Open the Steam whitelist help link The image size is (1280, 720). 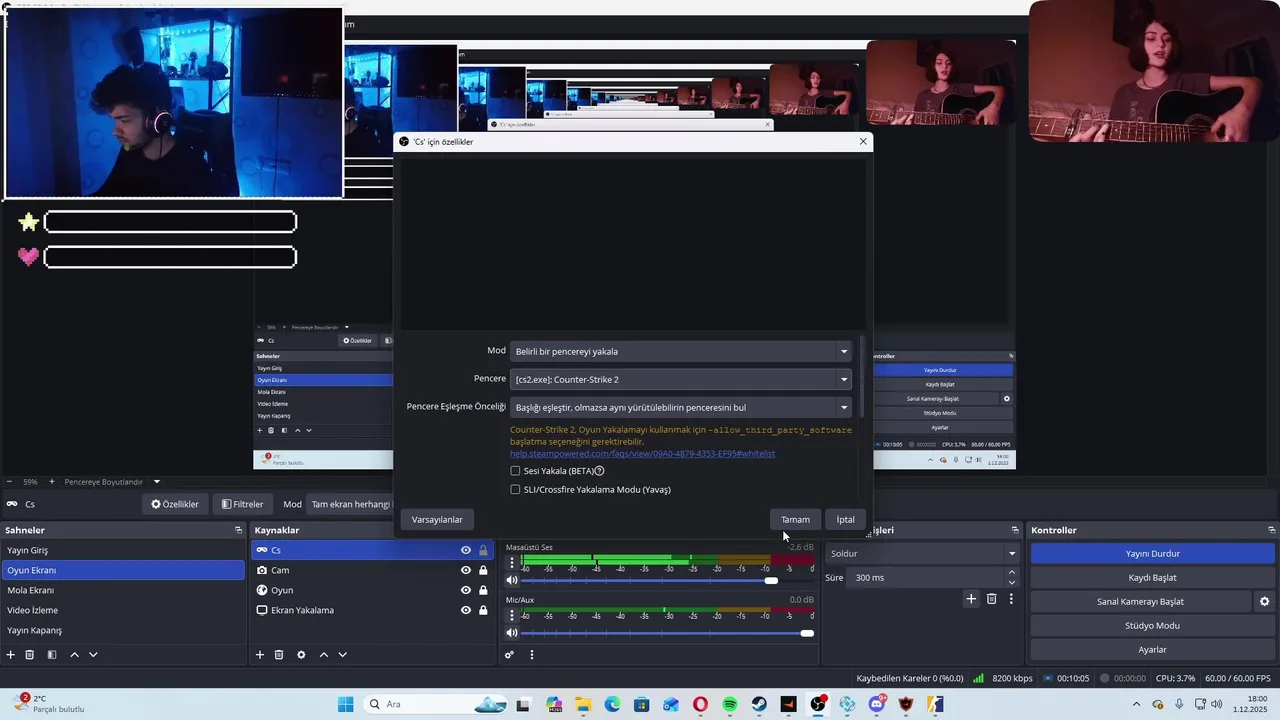coord(642,454)
